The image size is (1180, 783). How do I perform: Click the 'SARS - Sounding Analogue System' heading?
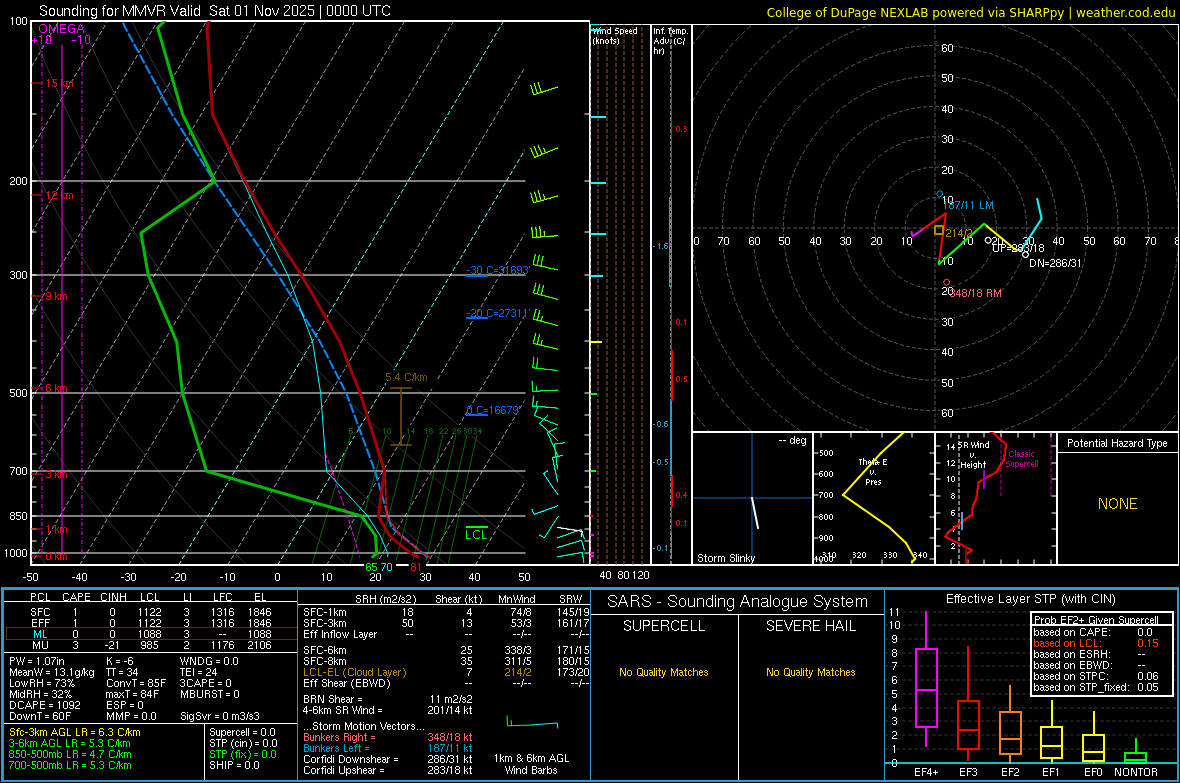(x=738, y=602)
